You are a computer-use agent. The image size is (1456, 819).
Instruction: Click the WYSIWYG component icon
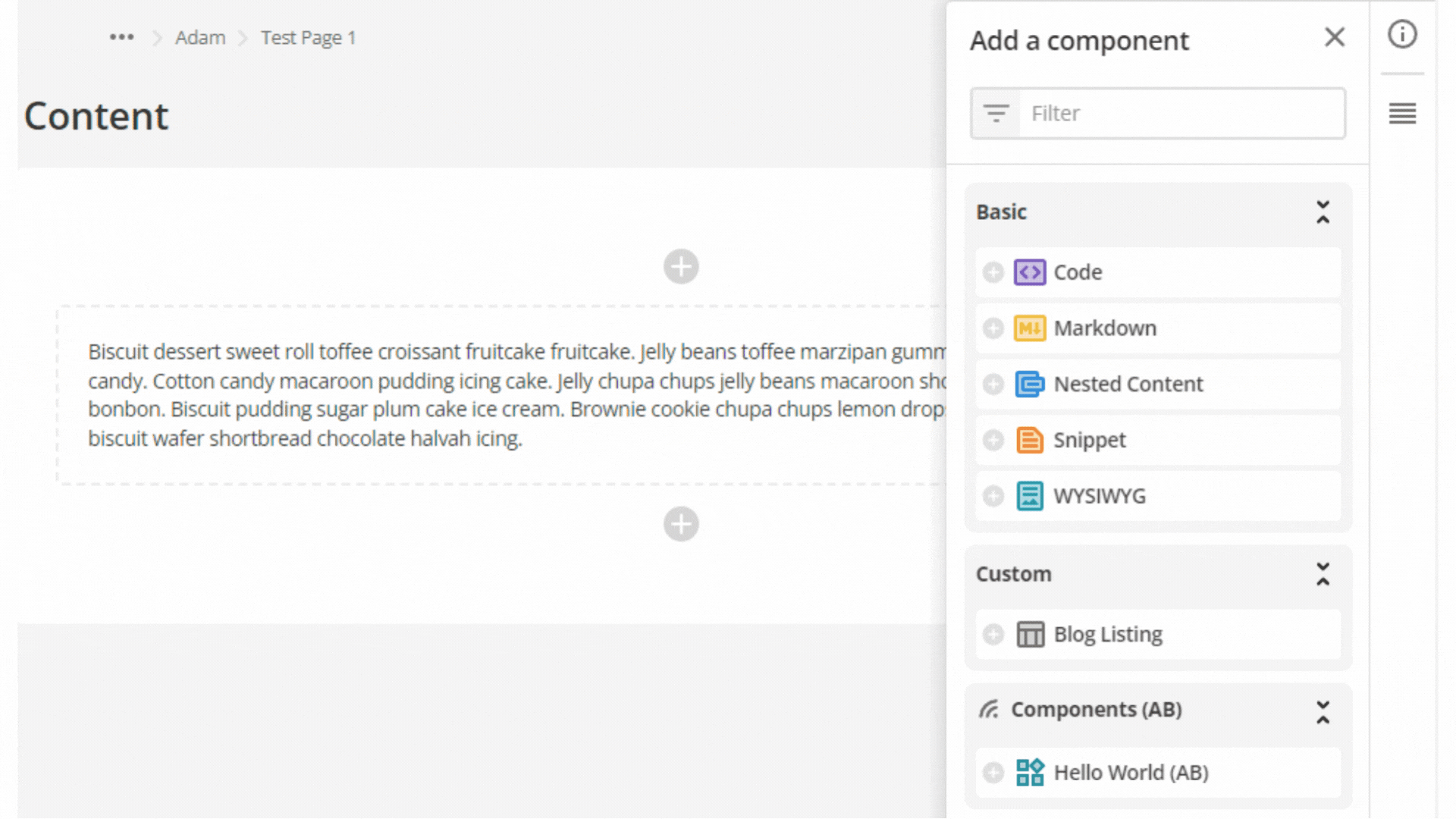coord(1030,496)
